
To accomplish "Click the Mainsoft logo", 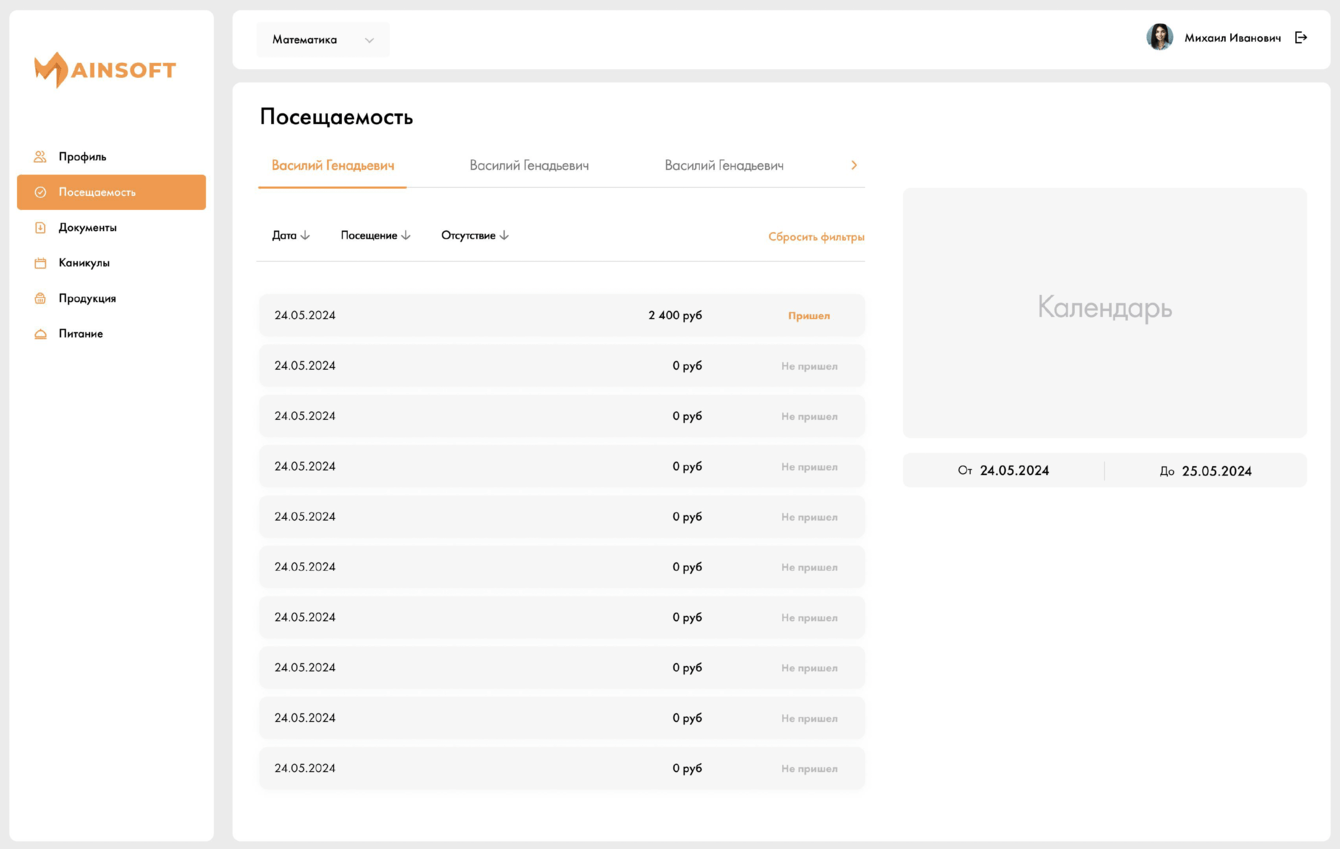I will 105,70.
